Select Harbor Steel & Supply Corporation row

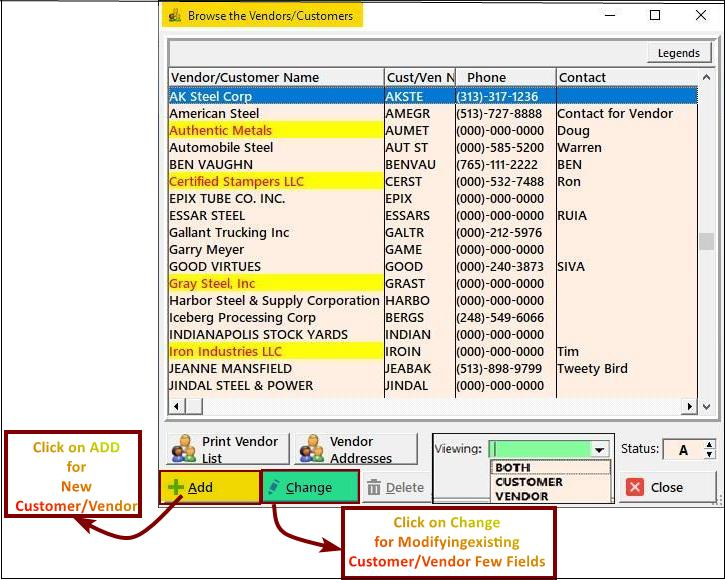pyautogui.click(x=433, y=301)
